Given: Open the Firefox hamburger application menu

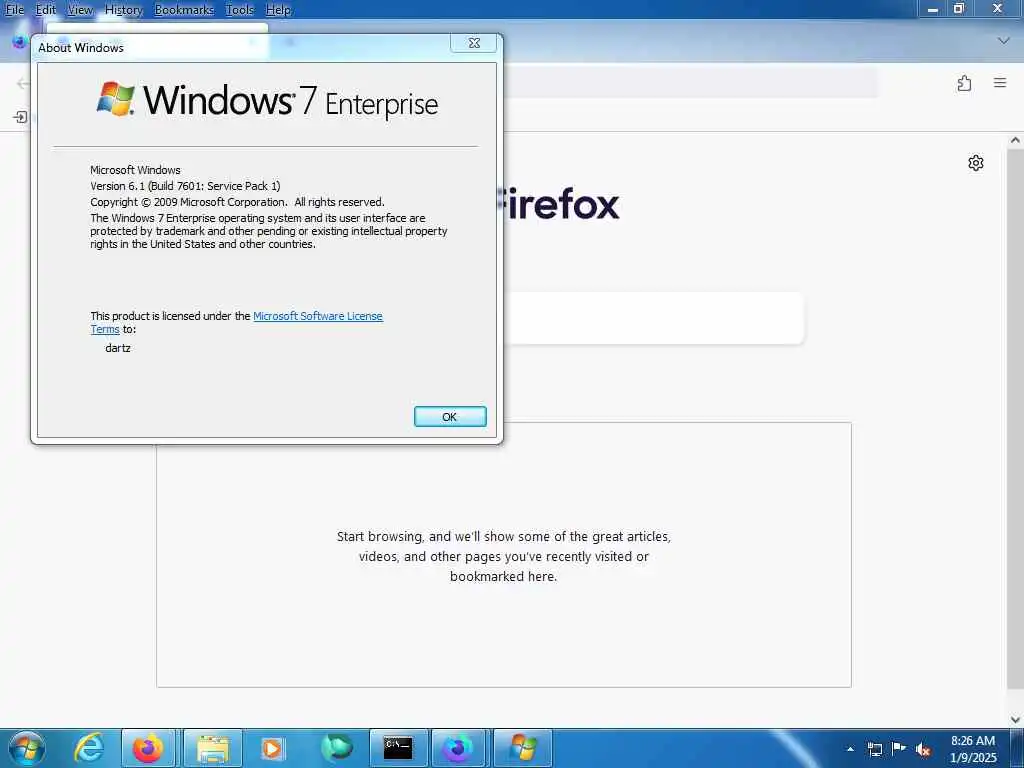Looking at the screenshot, I should click(1000, 83).
